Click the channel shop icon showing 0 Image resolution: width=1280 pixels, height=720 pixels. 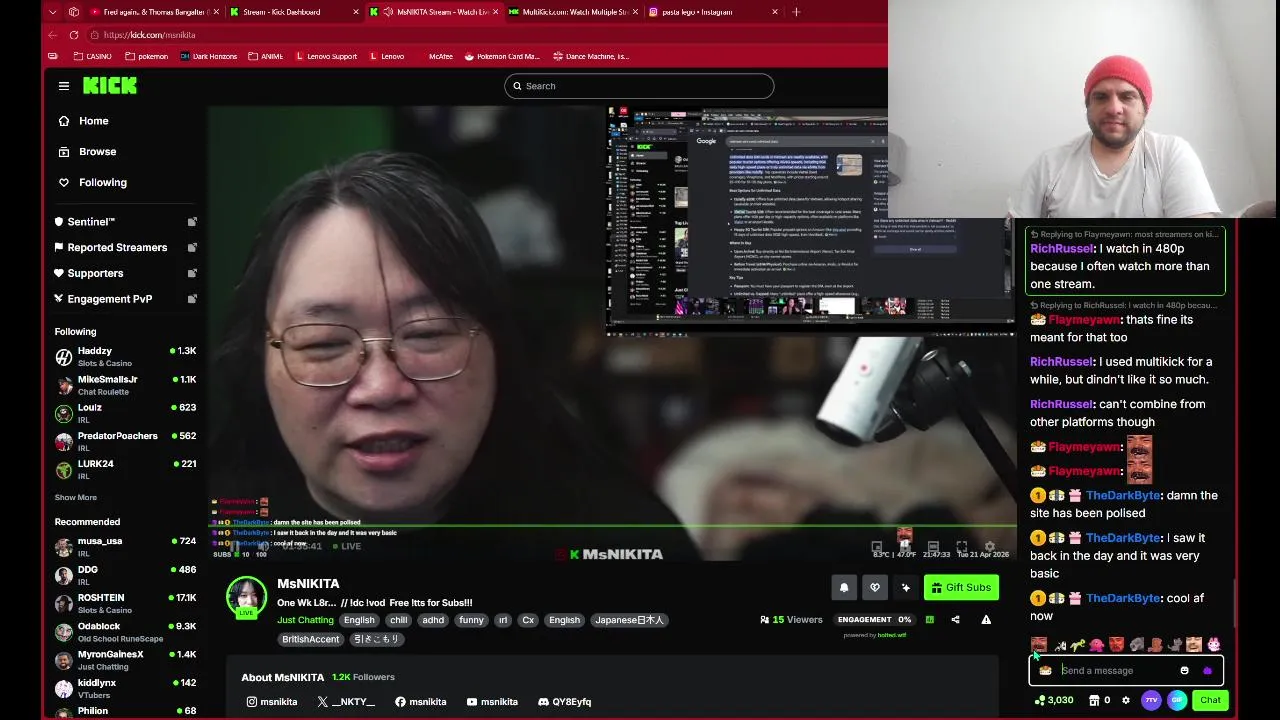pos(1099,700)
